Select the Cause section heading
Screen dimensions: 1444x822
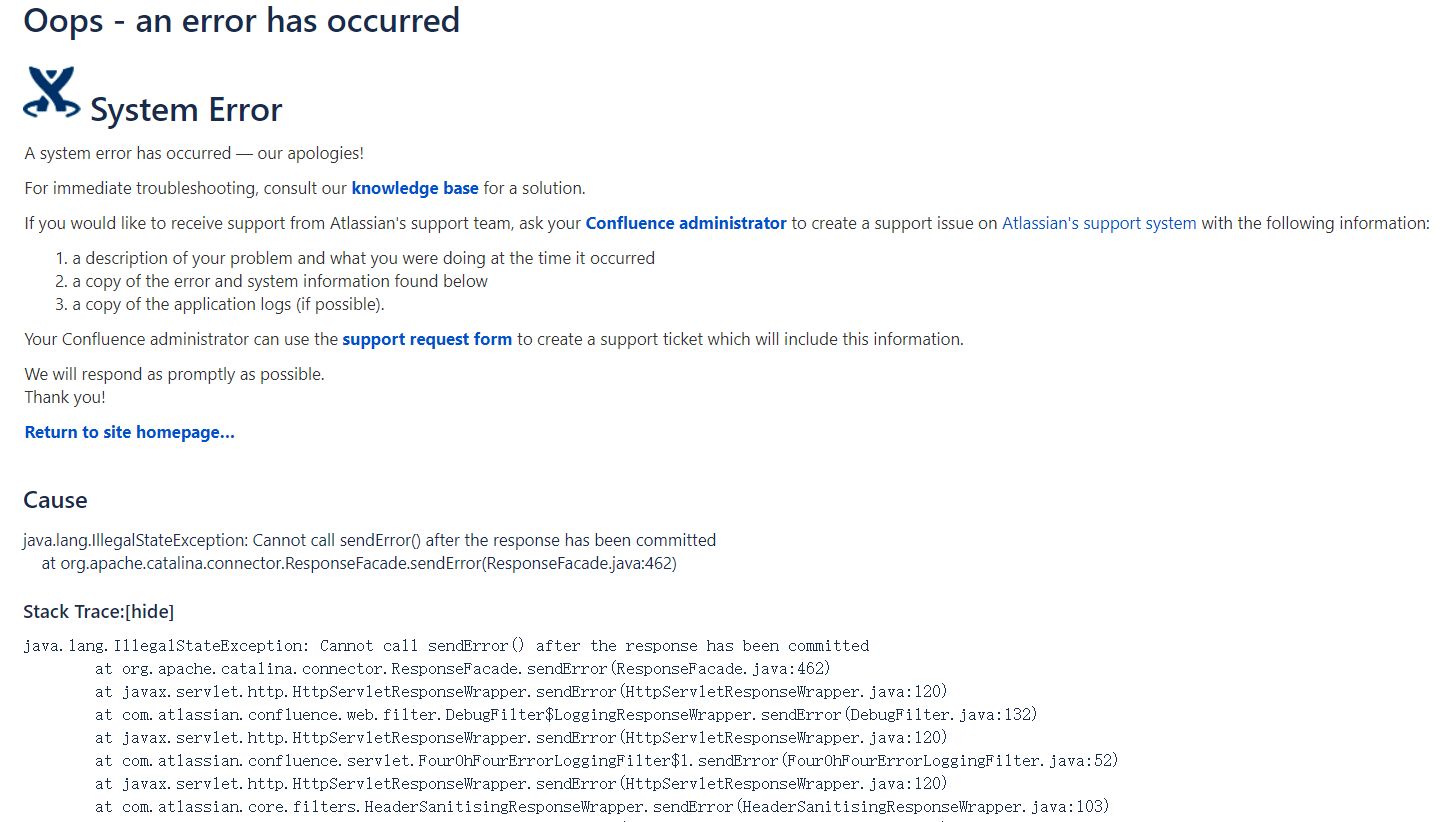55,500
